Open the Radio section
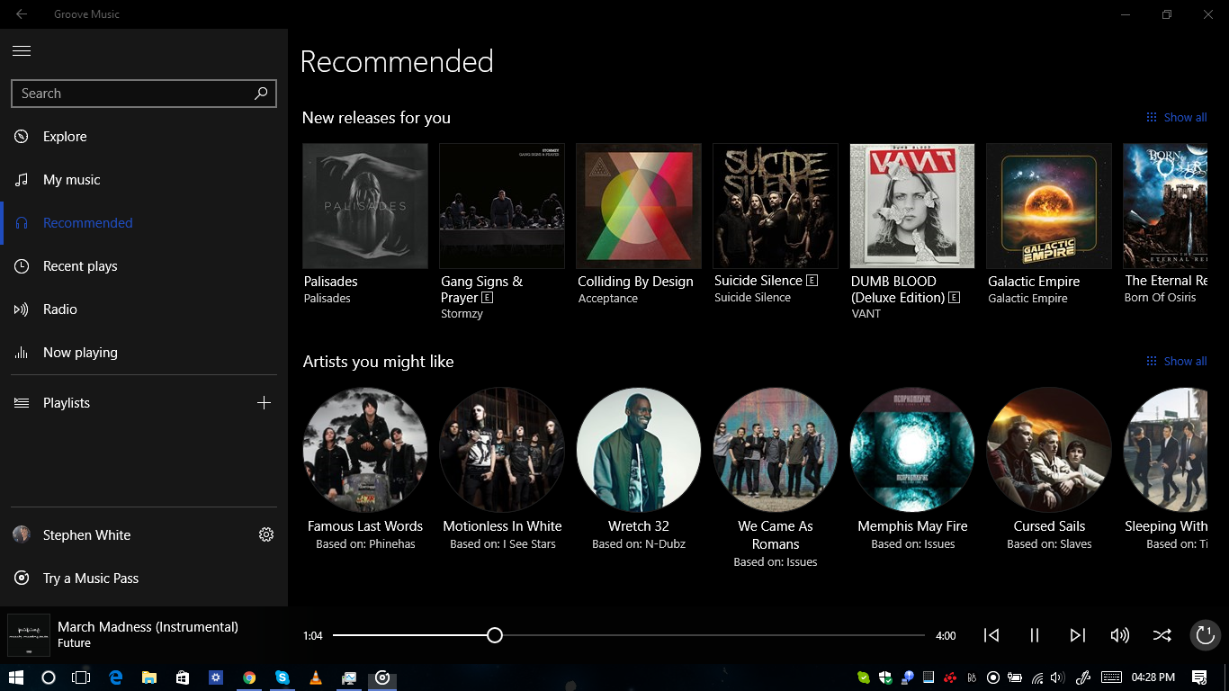1229x691 pixels. coord(144,309)
